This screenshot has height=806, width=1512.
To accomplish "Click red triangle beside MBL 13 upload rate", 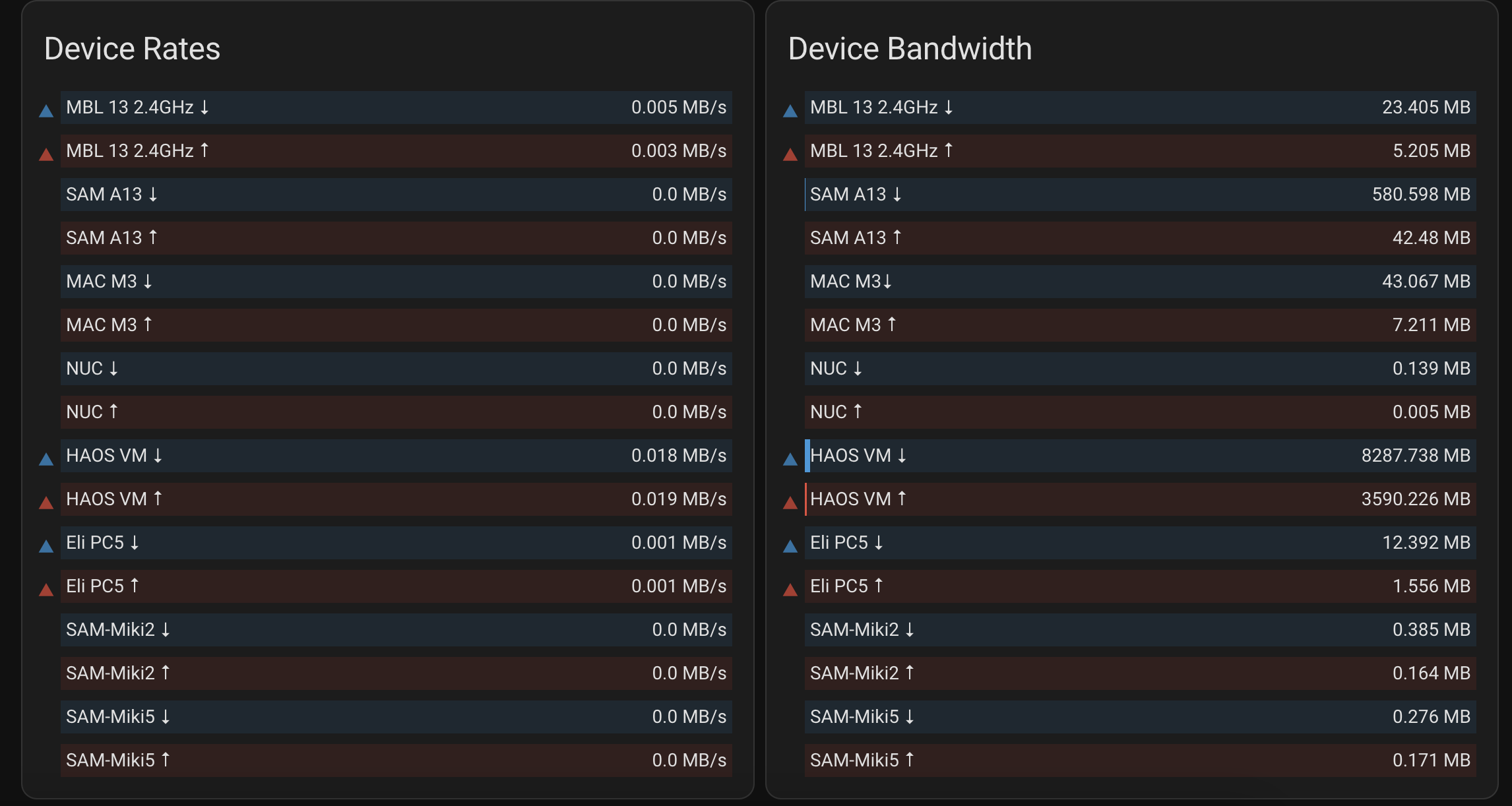I will pyautogui.click(x=46, y=155).
